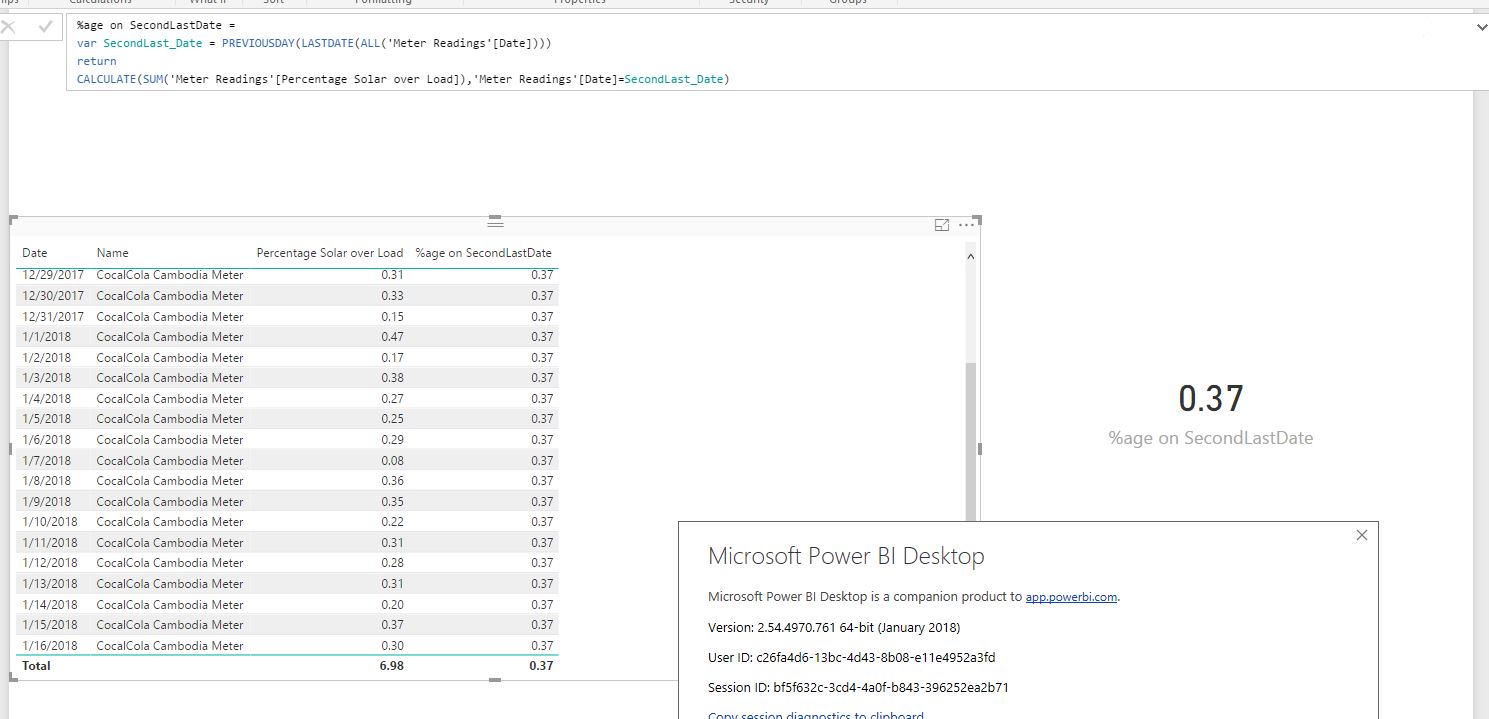Select the 1/5/2018 date cell
The width and height of the screenshot is (1489, 719).
(47, 419)
